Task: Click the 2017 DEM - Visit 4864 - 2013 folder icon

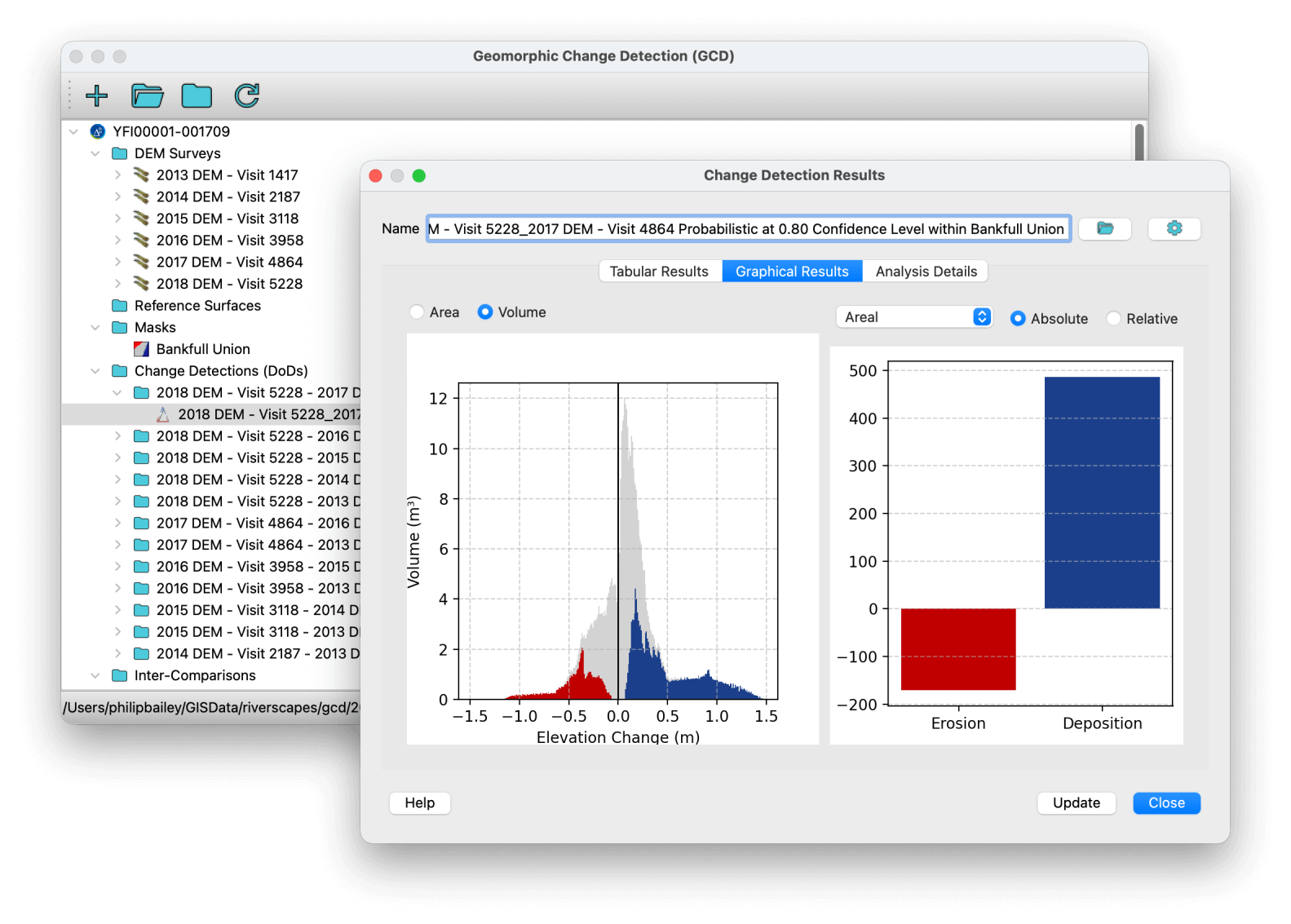Action: [x=141, y=545]
